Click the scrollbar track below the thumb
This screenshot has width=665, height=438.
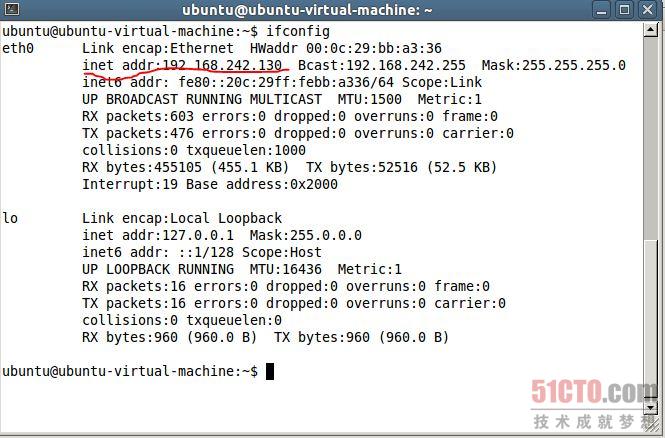[x=651, y=318]
